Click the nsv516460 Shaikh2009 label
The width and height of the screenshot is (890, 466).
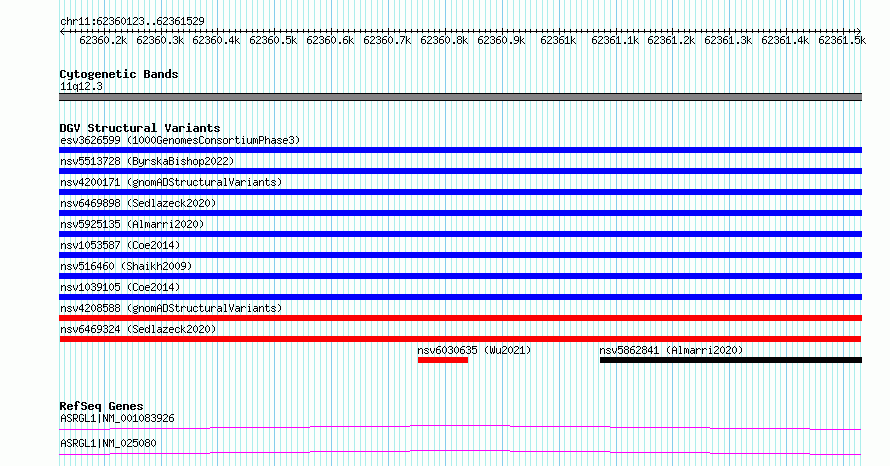pyautogui.click(x=126, y=266)
